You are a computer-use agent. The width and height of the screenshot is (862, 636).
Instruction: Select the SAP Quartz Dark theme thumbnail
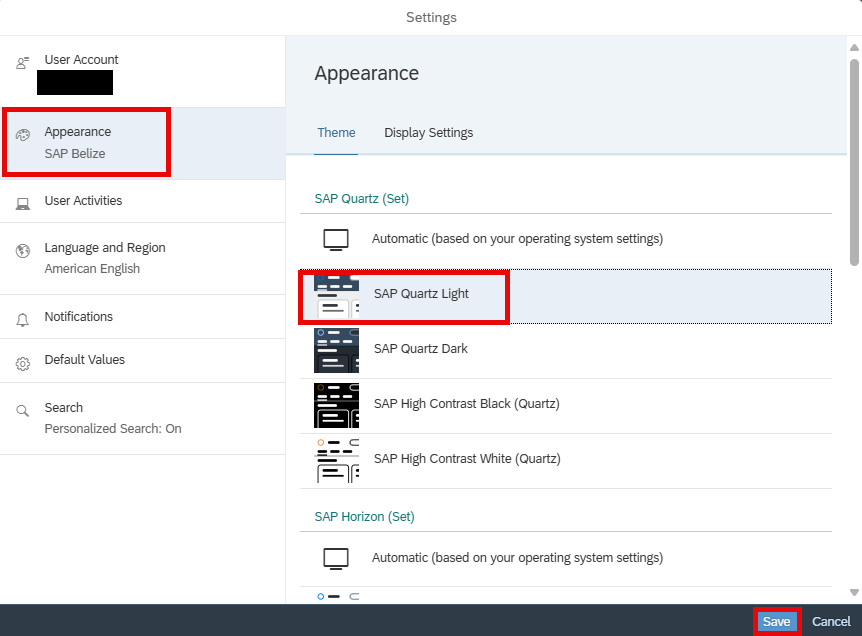pyautogui.click(x=336, y=350)
